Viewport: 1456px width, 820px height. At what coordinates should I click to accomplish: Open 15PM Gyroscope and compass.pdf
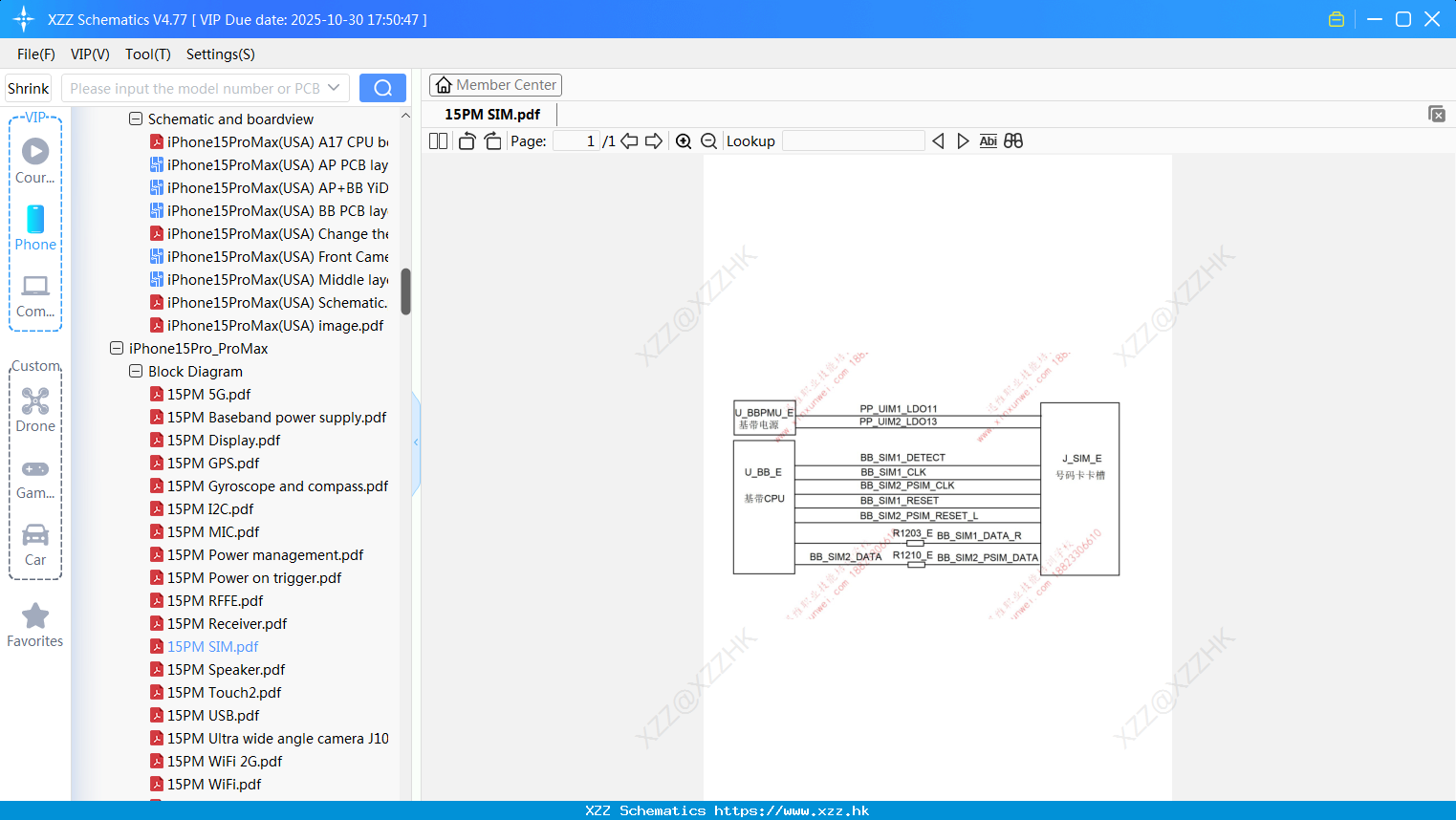tap(269, 486)
